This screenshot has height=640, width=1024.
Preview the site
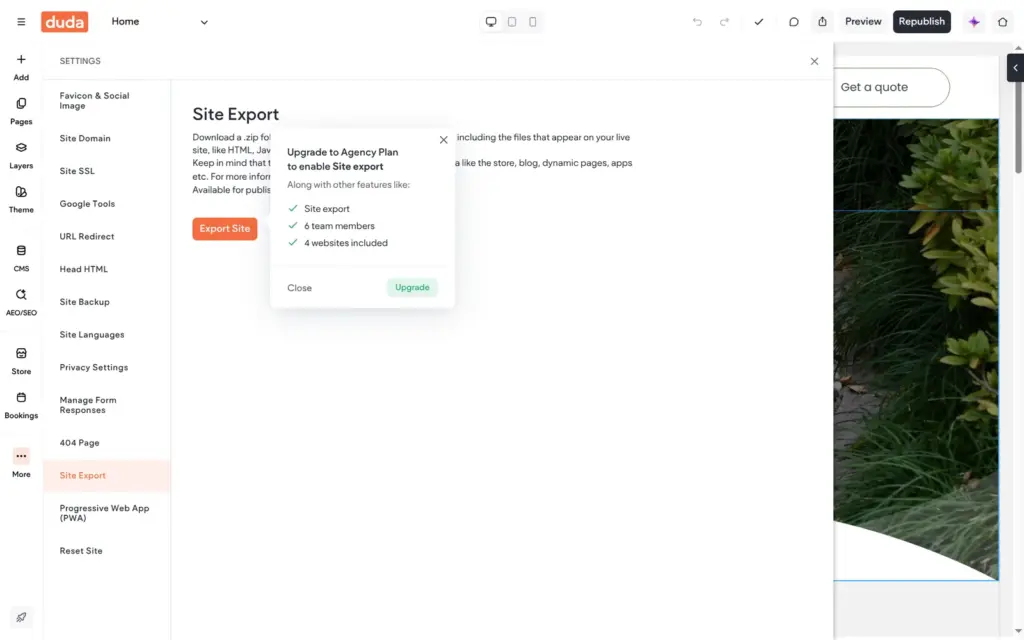coord(863,22)
